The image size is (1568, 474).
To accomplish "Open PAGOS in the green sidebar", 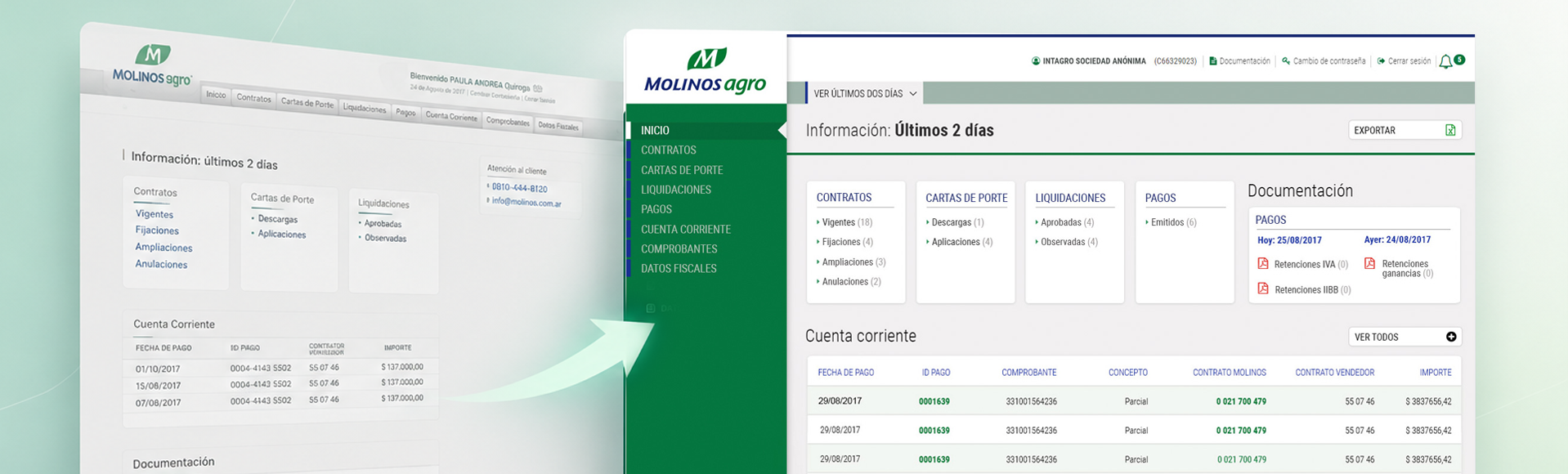I will click(656, 209).
